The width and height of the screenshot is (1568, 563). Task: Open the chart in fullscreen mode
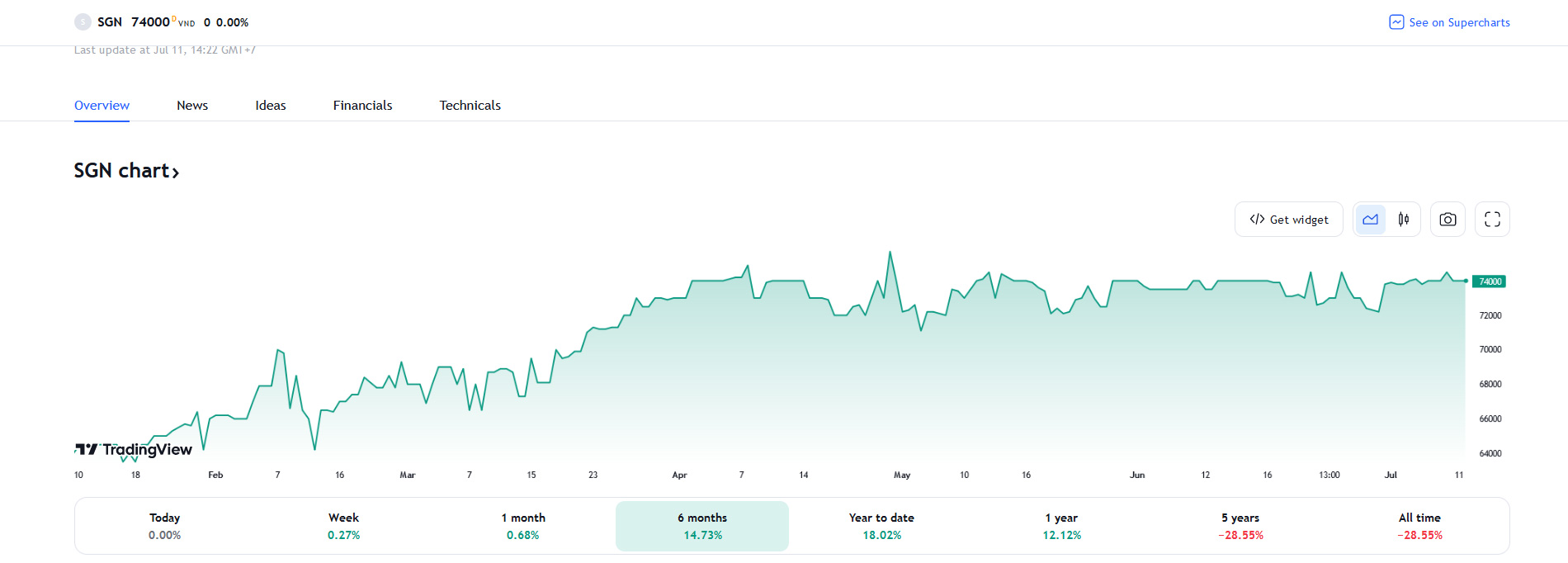point(1492,220)
